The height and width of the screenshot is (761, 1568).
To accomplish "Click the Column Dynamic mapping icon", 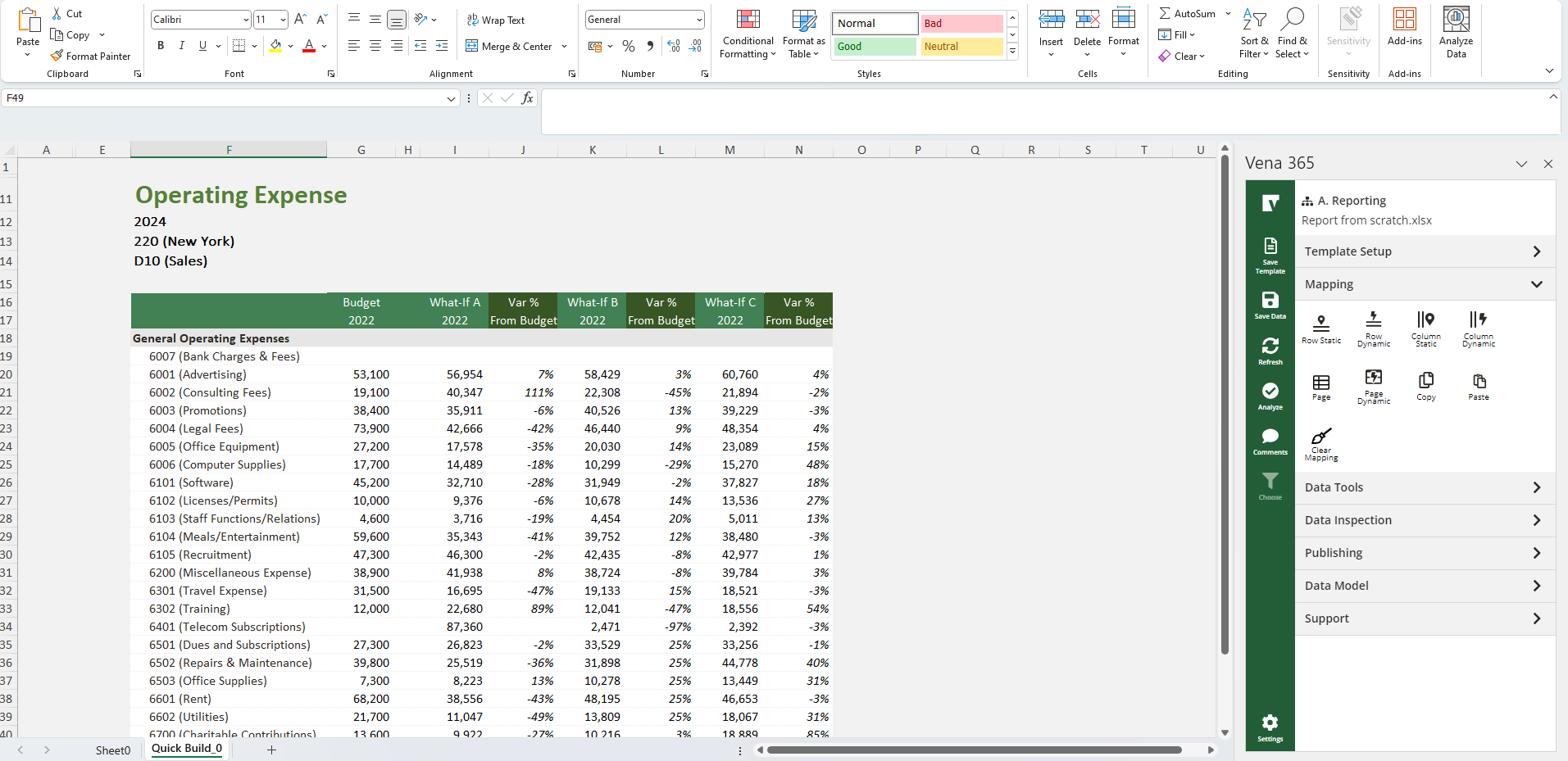I will pos(1477,328).
